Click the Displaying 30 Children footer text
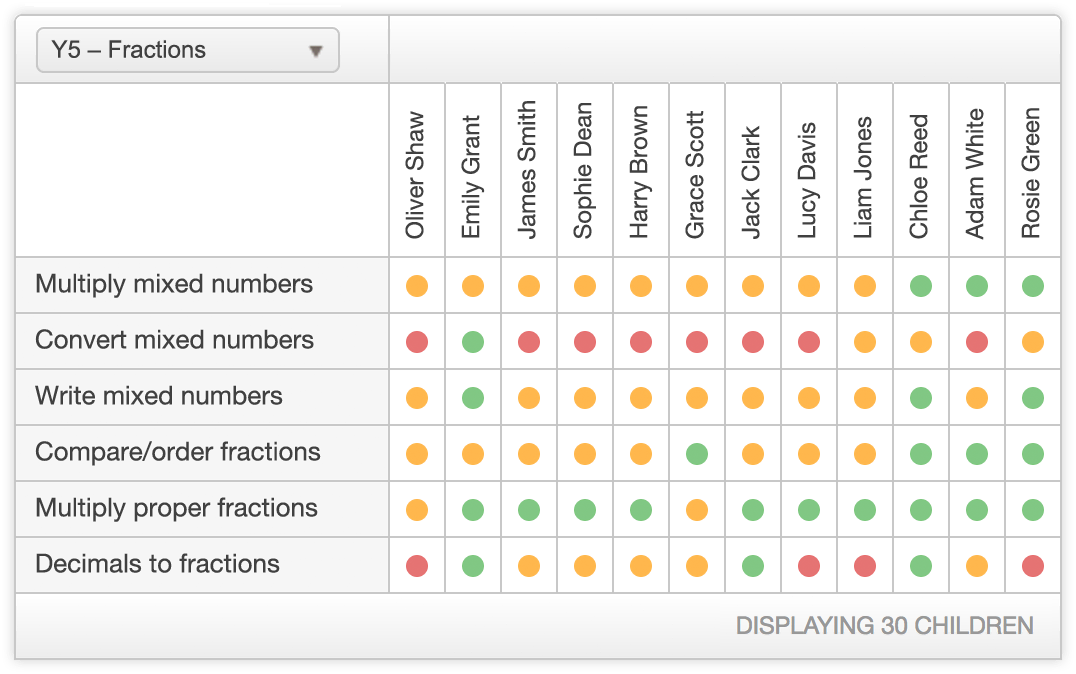The height and width of the screenshot is (674, 1076). click(x=884, y=627)
